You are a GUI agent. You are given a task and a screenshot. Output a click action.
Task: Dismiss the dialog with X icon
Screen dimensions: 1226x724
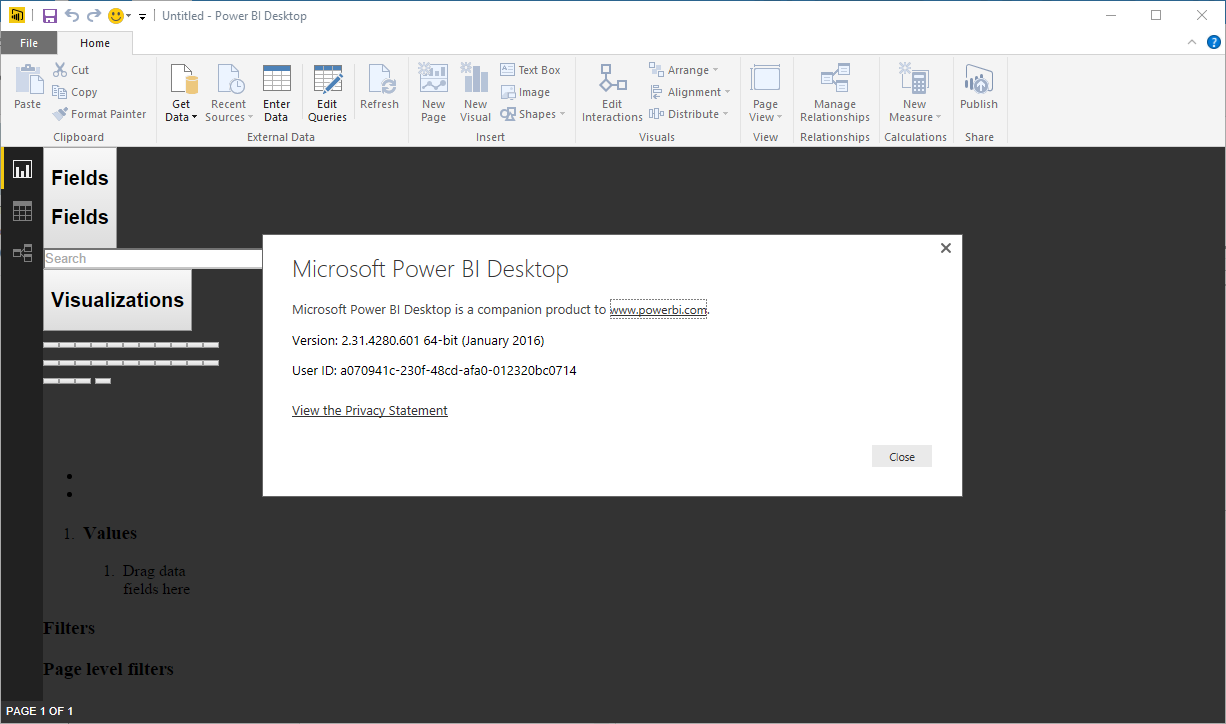tap(946, 248)
